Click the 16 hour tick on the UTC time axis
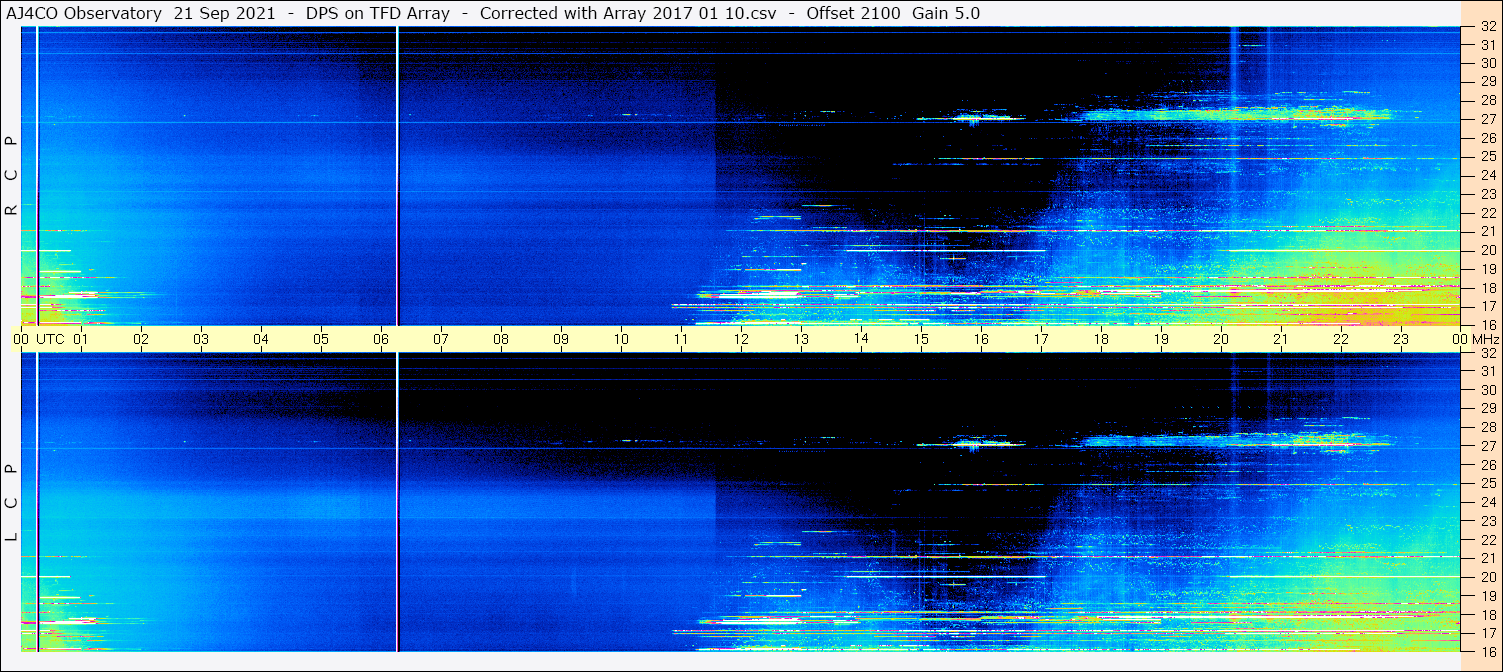This screenshot has height=672, width=1503. click(981, 338)
